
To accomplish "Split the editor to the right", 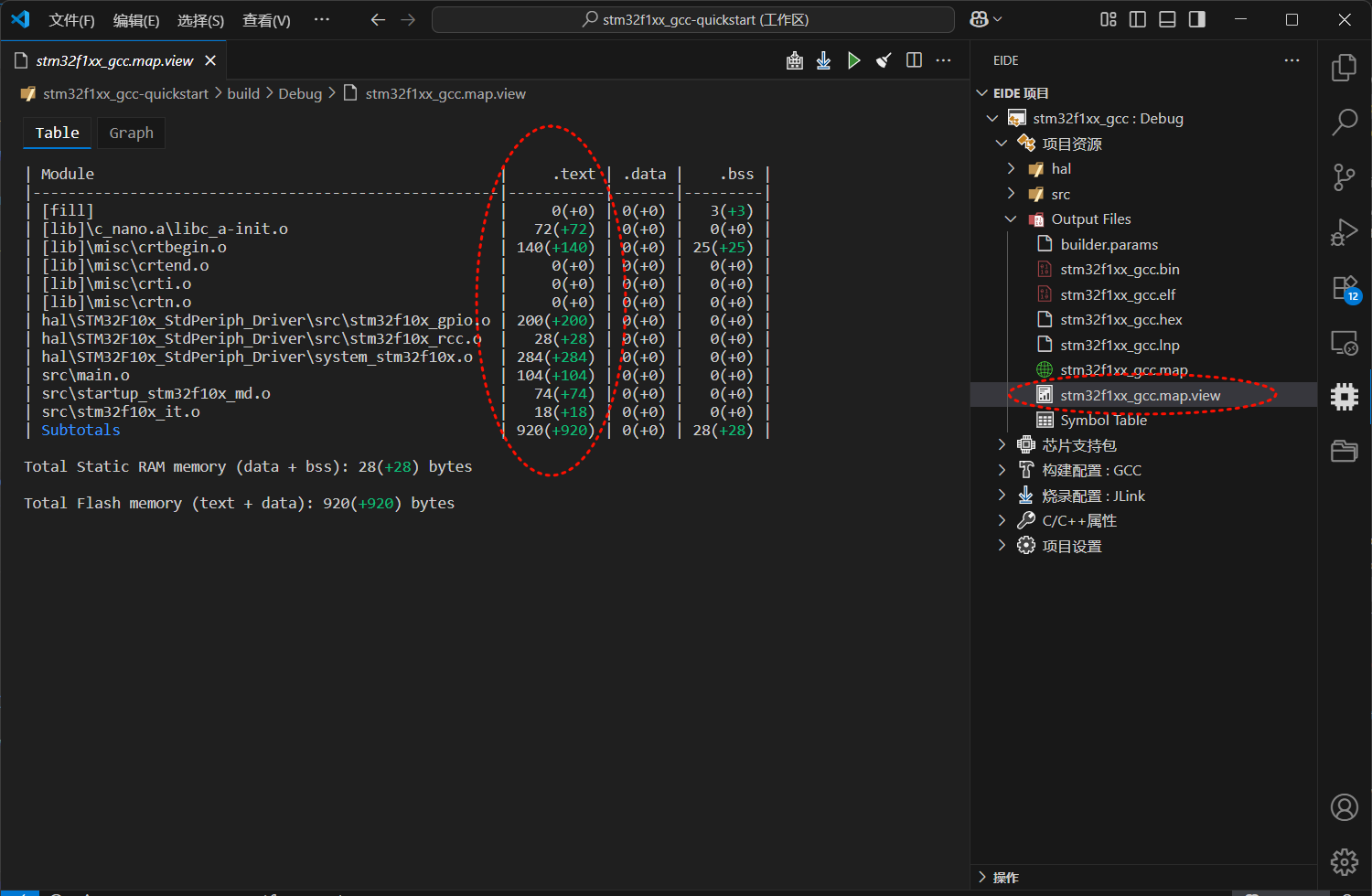I will pos(914,60).
